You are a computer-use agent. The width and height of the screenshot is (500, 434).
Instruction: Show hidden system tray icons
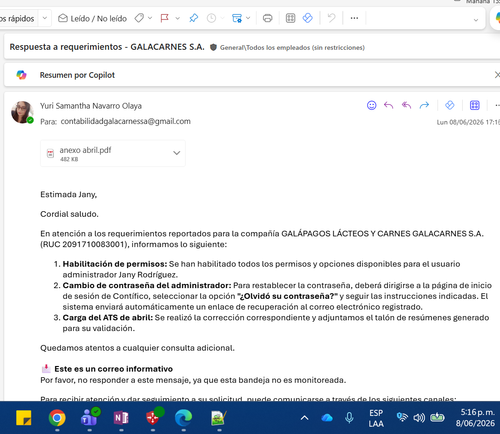305,418
